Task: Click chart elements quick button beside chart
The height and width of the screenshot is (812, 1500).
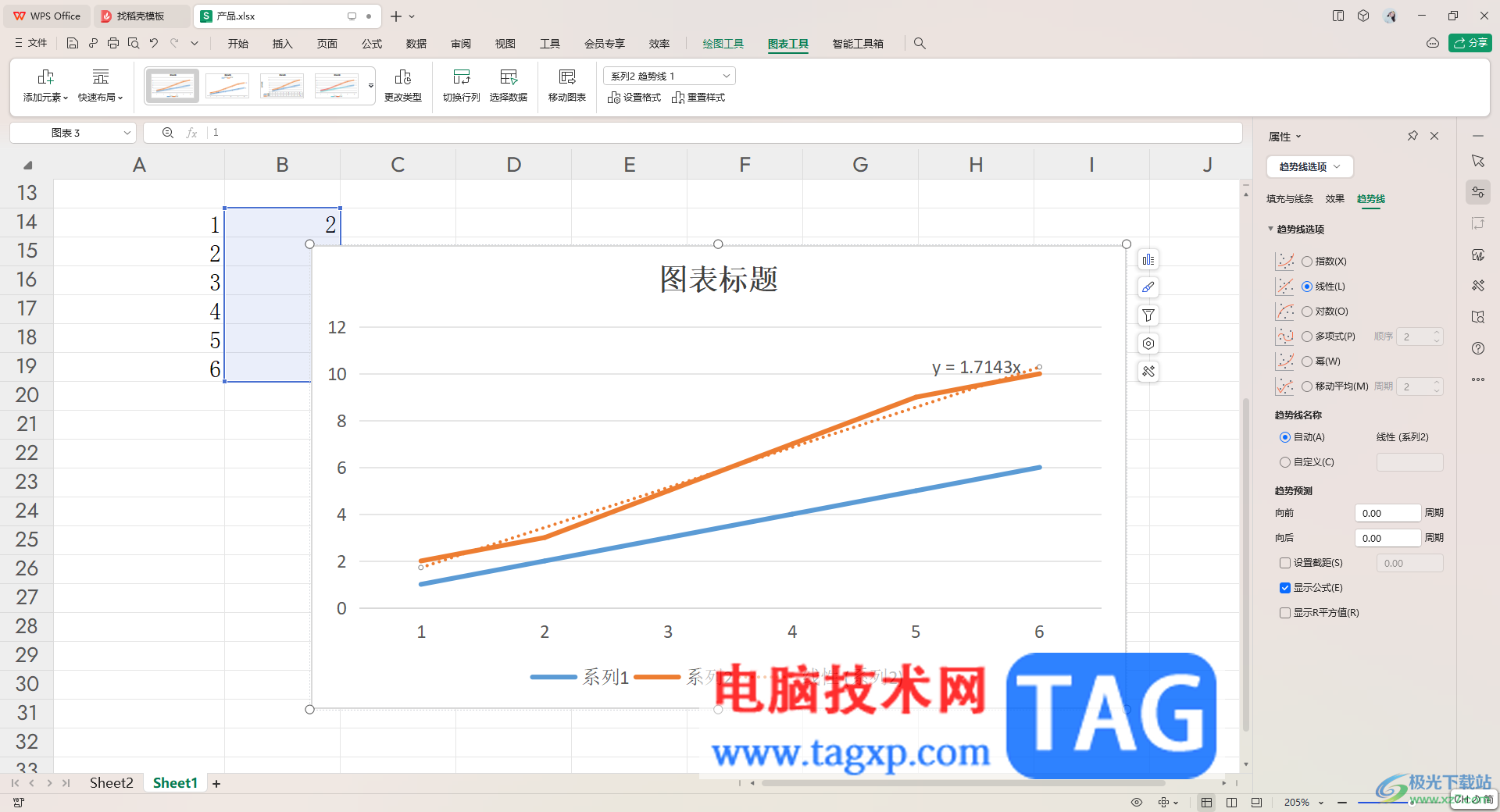Action: pos(1148,260)
